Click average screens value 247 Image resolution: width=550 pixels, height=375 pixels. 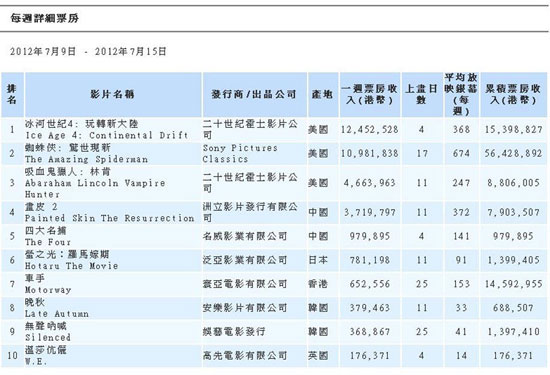[x=461, y=183]
